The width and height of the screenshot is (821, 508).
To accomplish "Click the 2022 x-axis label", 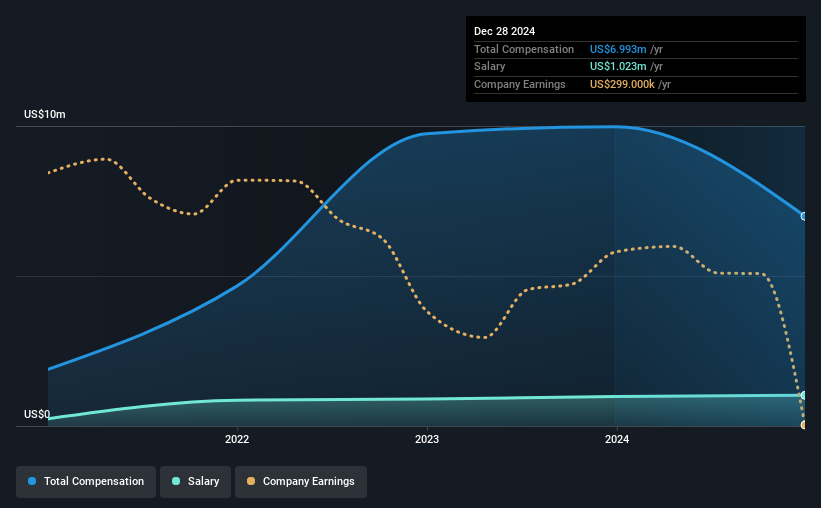I will (237, 439).
